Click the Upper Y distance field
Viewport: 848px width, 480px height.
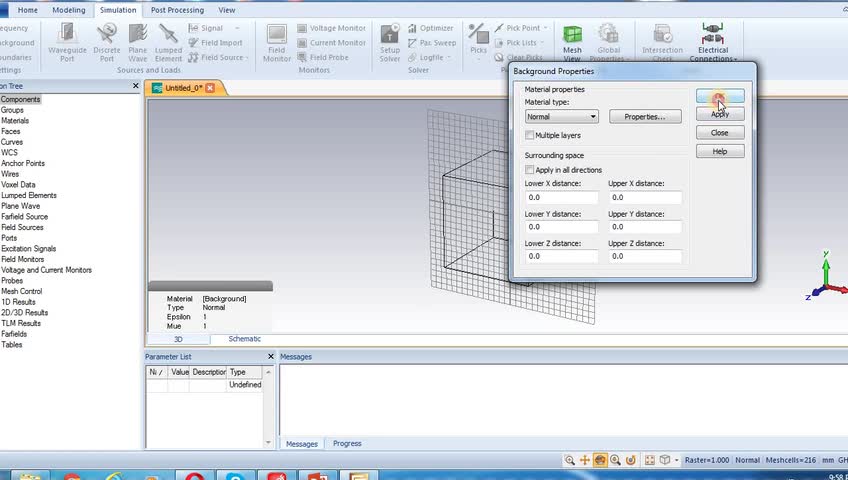645,227
